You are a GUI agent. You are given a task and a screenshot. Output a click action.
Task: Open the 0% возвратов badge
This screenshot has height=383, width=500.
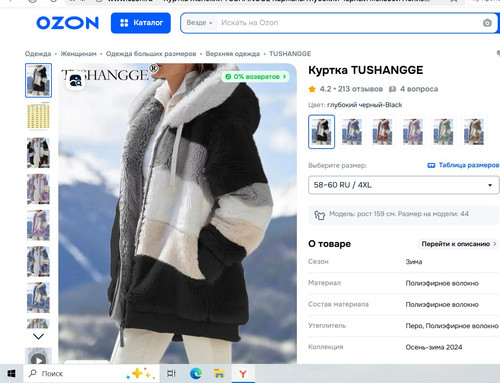(x=255, y=77)
